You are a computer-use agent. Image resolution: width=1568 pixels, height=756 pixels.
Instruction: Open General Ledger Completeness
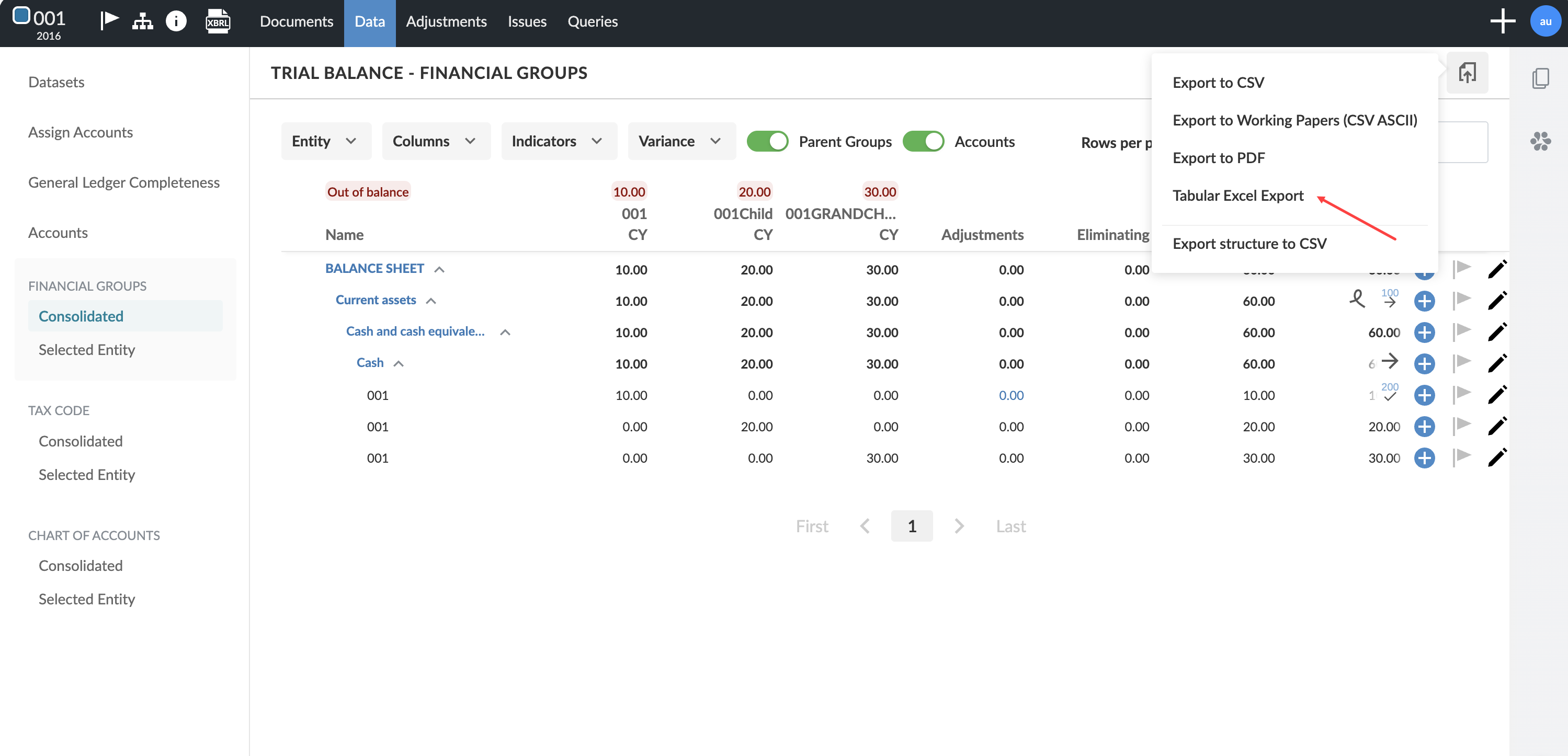pyautogui.click(x=123, y=182)
